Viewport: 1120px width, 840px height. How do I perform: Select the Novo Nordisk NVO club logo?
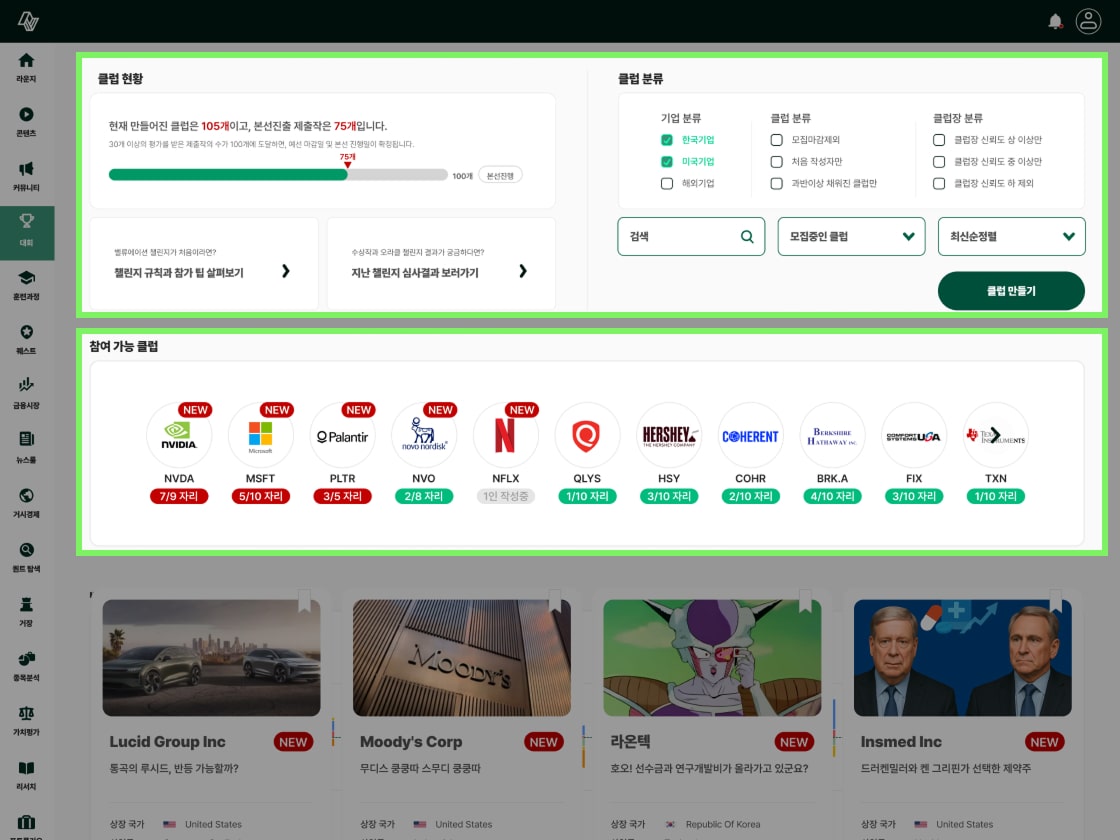[424, 435]
